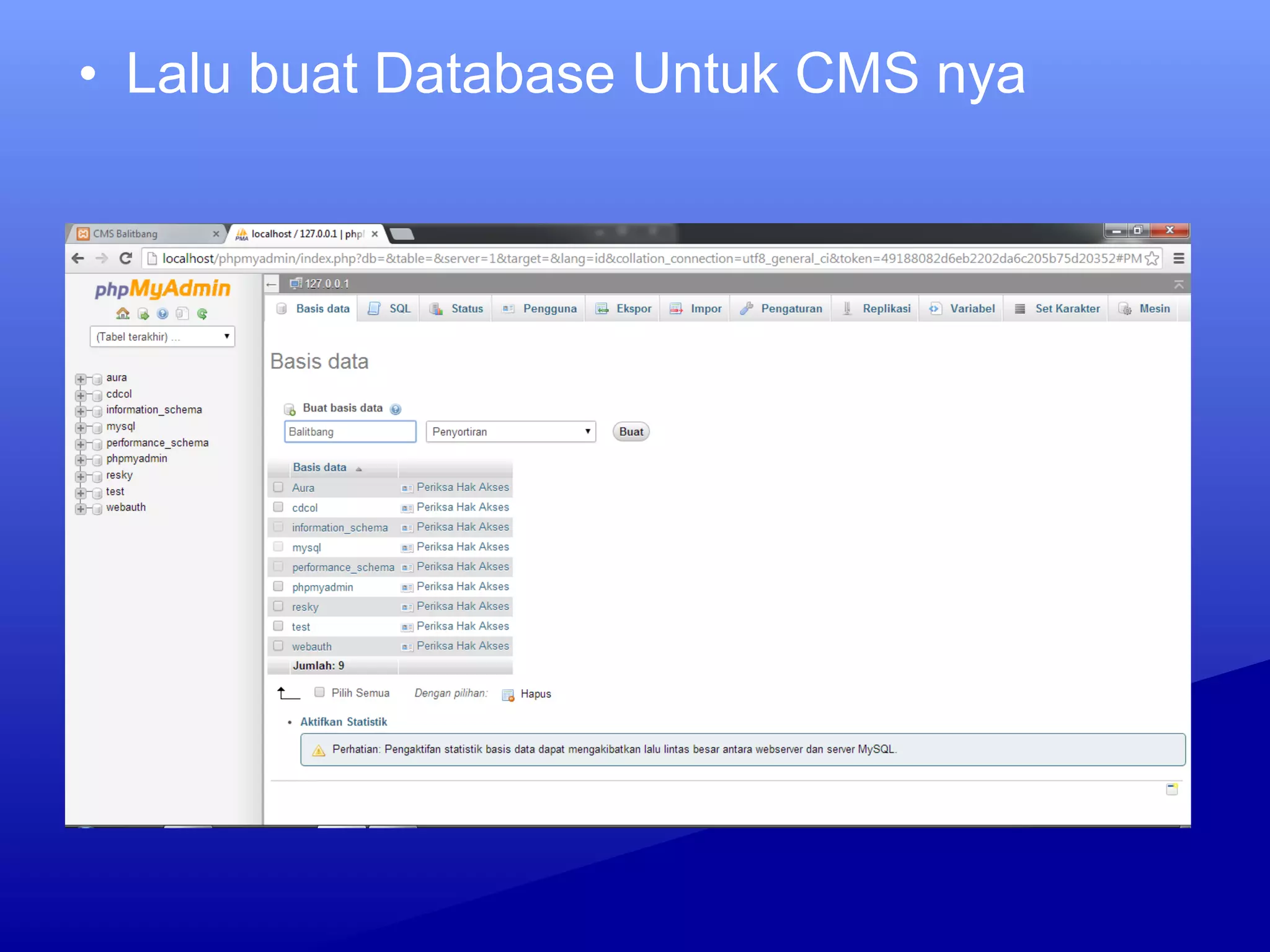
Task: Open the Chrome hamburger menu
Action: pyautogui.click(x=1178, y=258)
